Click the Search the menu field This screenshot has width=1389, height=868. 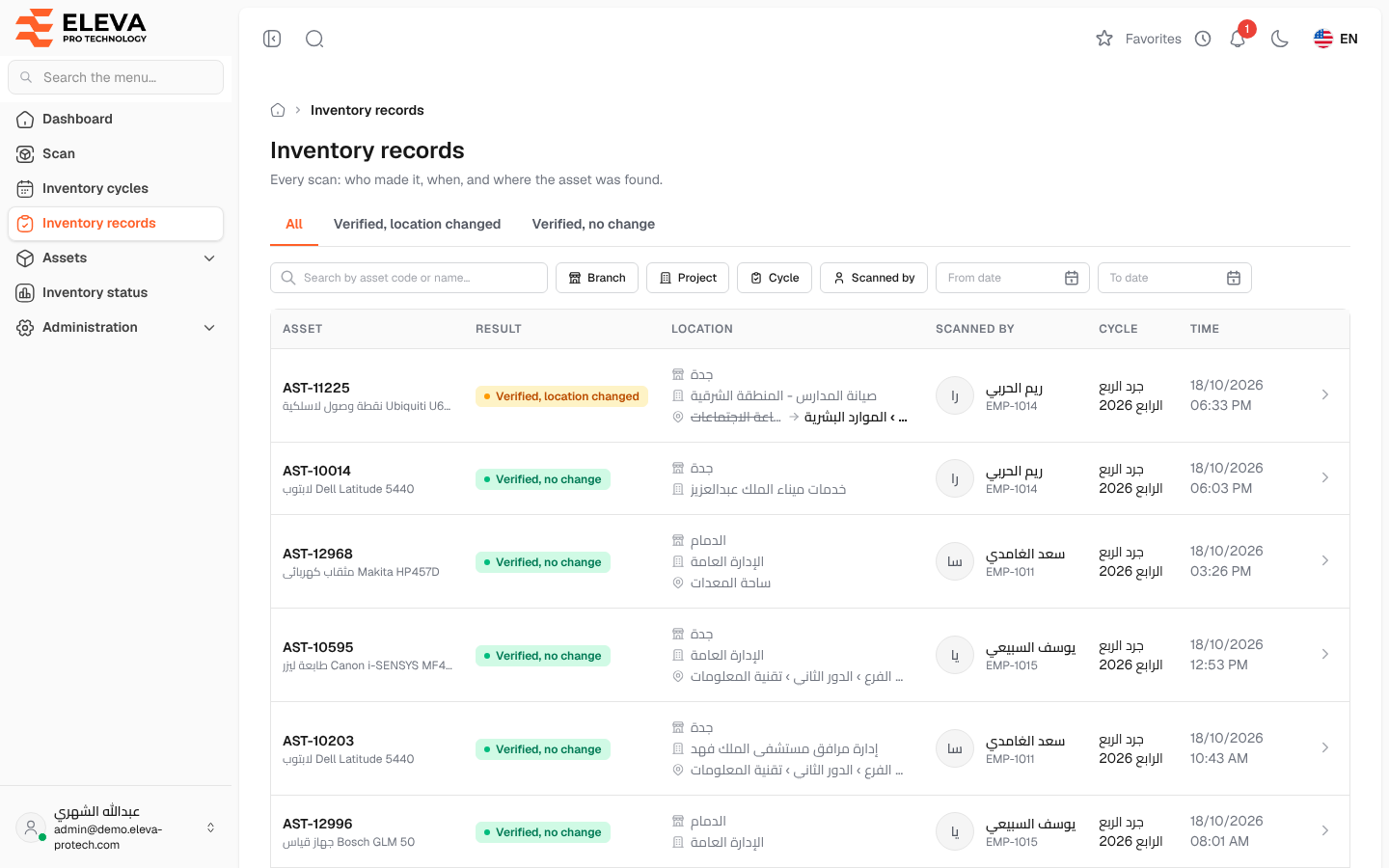116,77
